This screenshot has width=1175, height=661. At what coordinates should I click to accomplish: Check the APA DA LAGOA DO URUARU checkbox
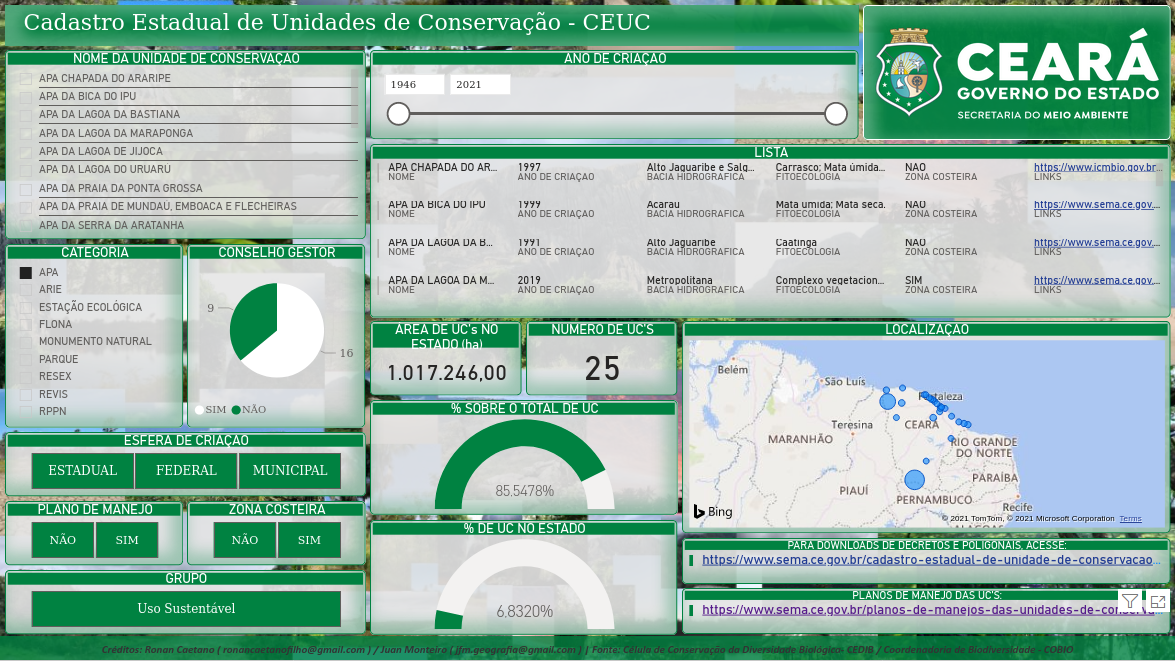26,170
